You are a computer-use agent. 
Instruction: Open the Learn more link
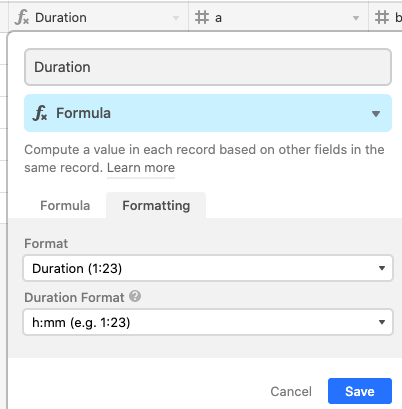pos(141,168)
